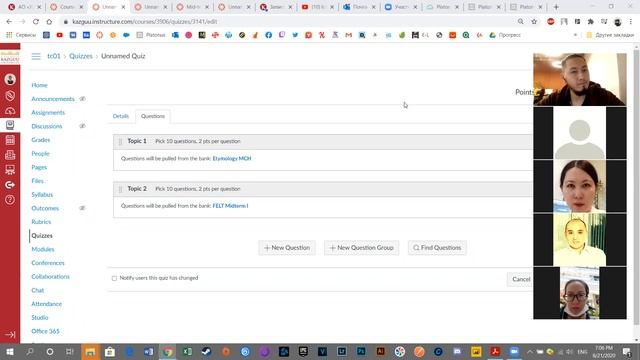Click the New Question button
The width and height of the screenshot is (640, 360).
(x=287, y=248)
